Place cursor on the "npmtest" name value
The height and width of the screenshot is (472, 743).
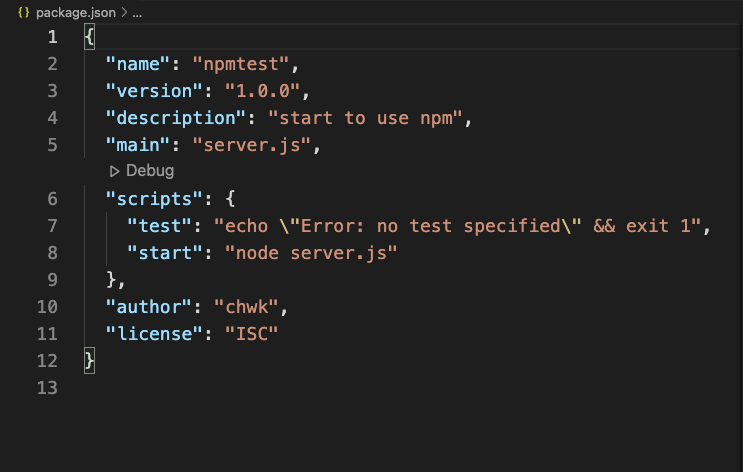(x=246, y=64)
